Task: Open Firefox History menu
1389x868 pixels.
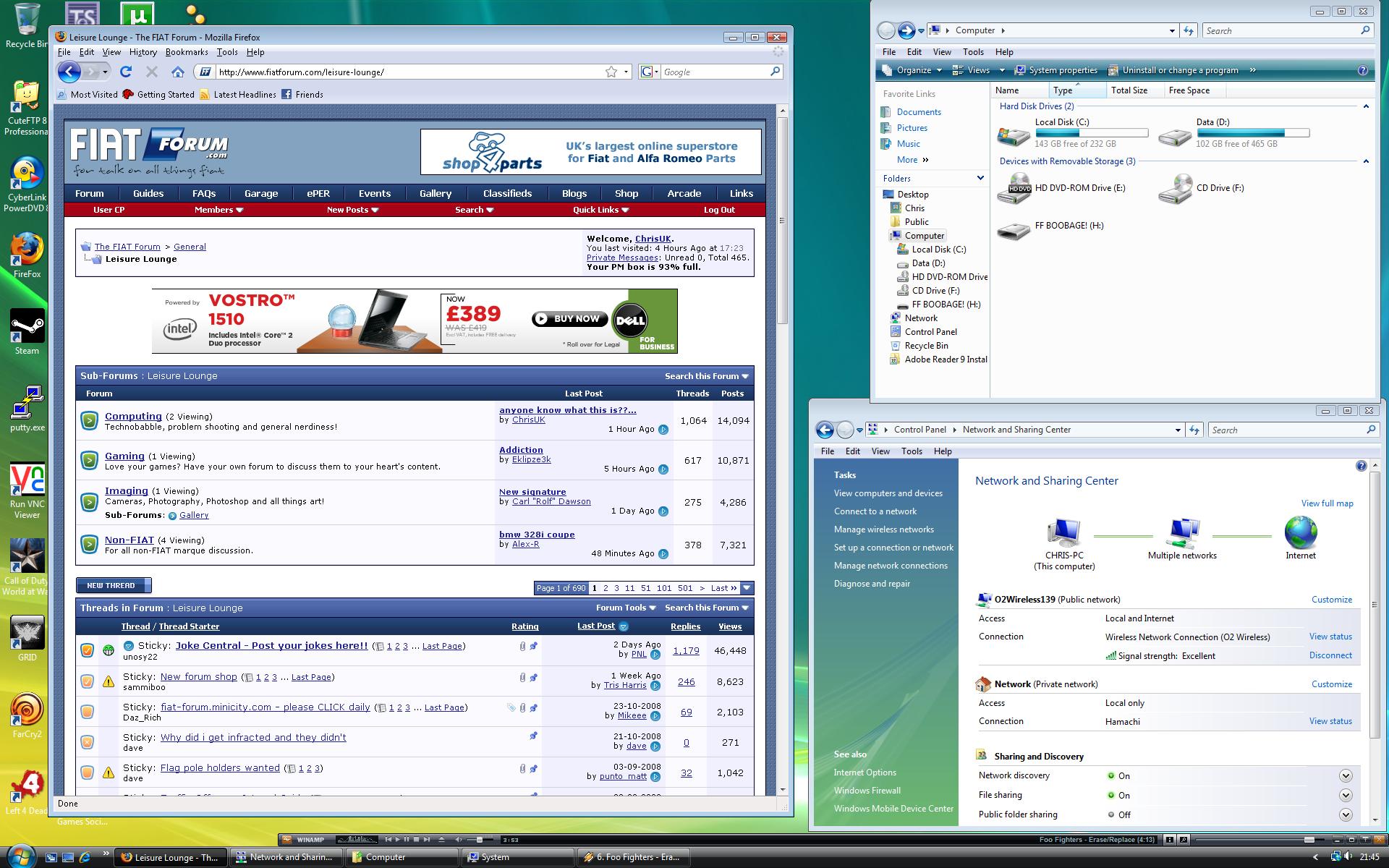Action: click(x=143, y=52)
